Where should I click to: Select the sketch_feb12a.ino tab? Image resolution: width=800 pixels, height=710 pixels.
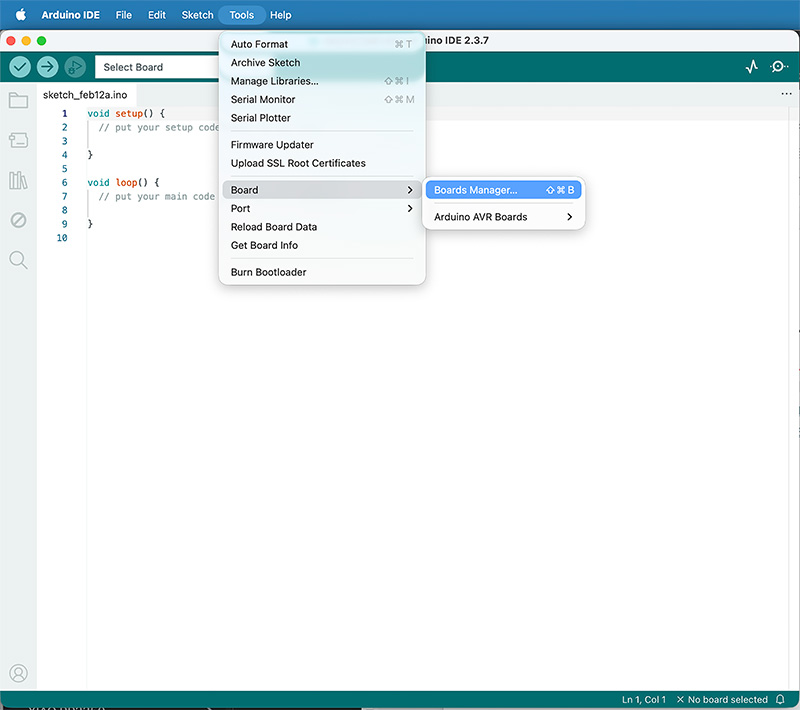click(x=85, y=95)
